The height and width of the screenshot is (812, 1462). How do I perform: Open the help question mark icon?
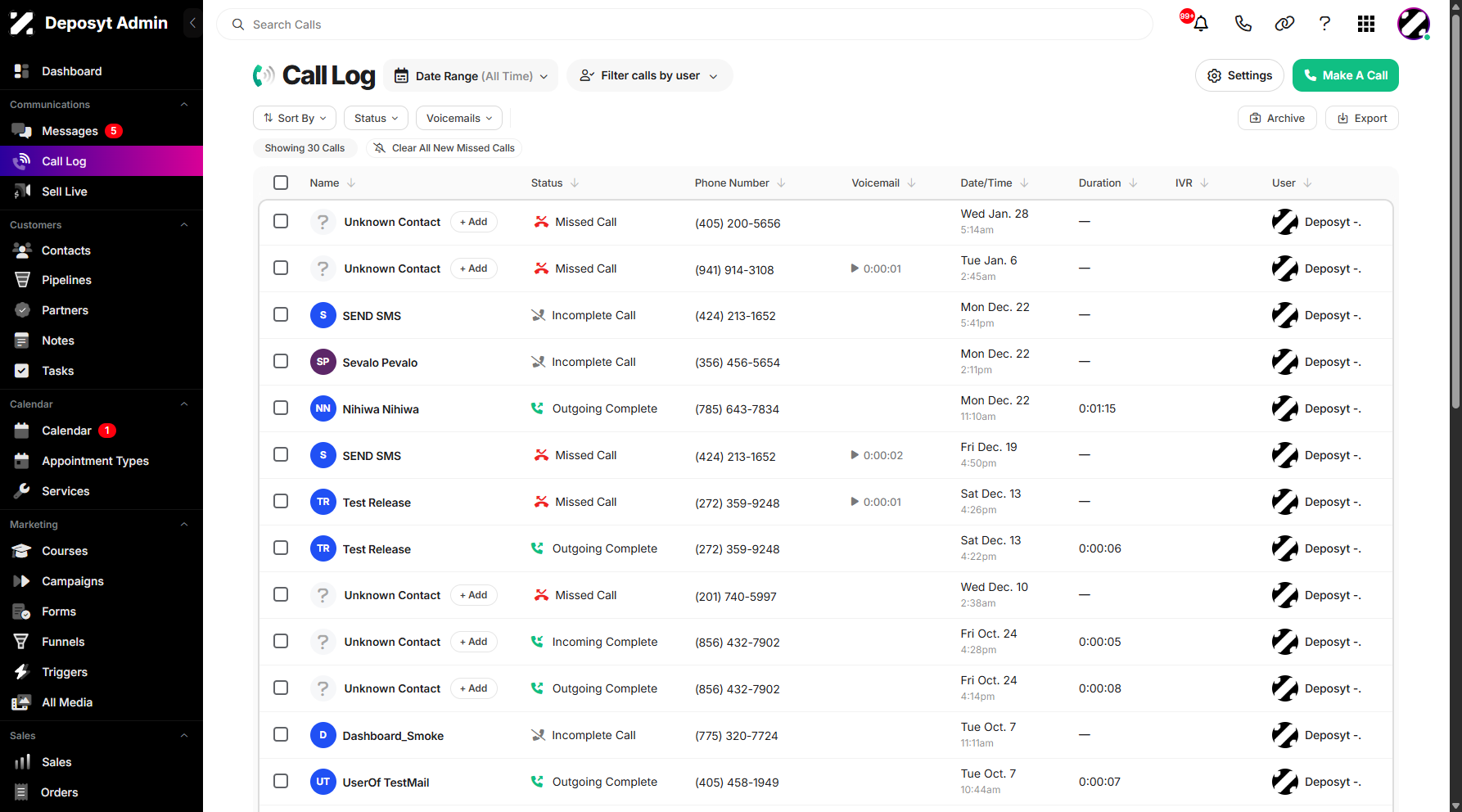pos(1324,24)
